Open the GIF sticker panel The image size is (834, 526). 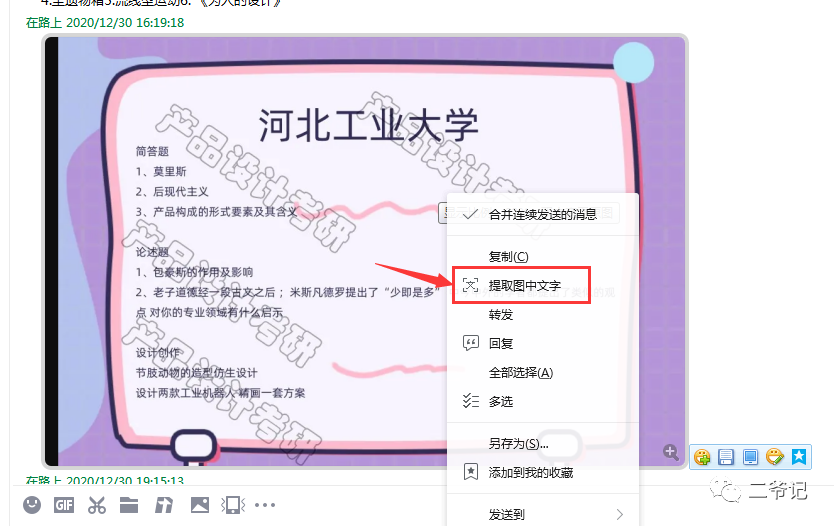[x=64, y=505]
